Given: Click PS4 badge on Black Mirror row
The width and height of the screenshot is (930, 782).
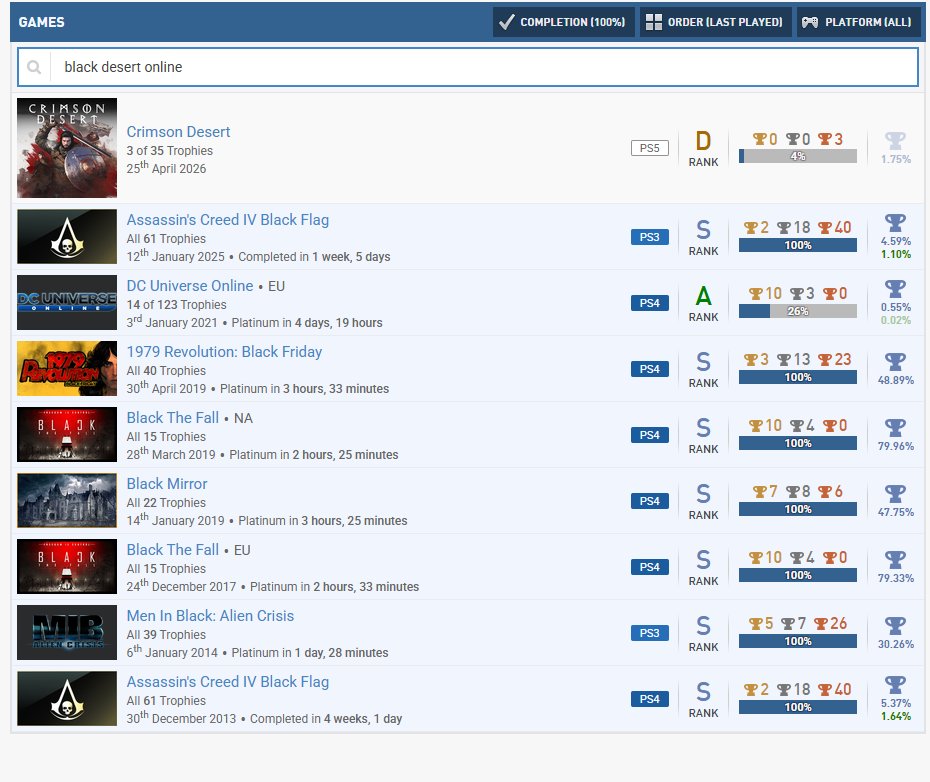Looking at the screenshot, I should [649, 500].
